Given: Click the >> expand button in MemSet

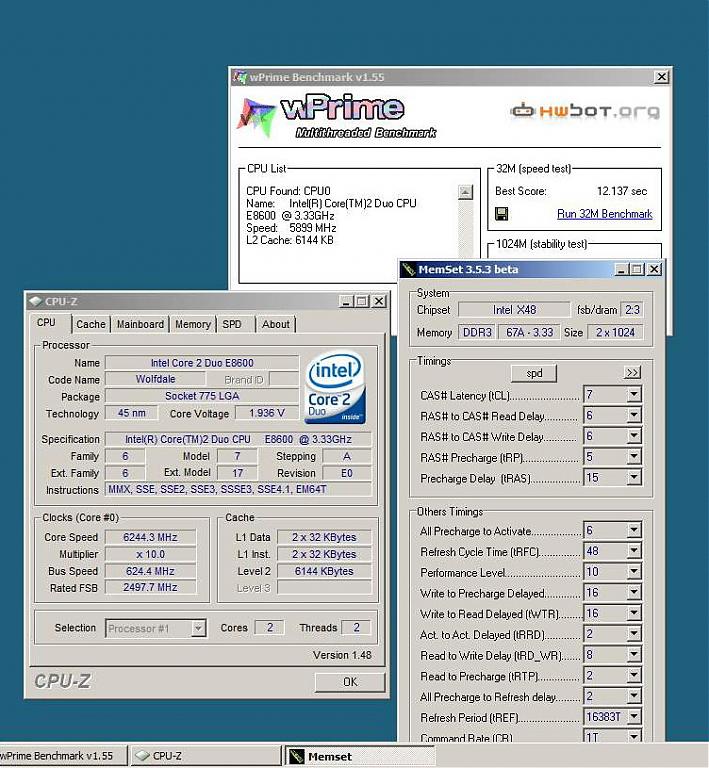Looking at the screenshot, I should 633,373.
